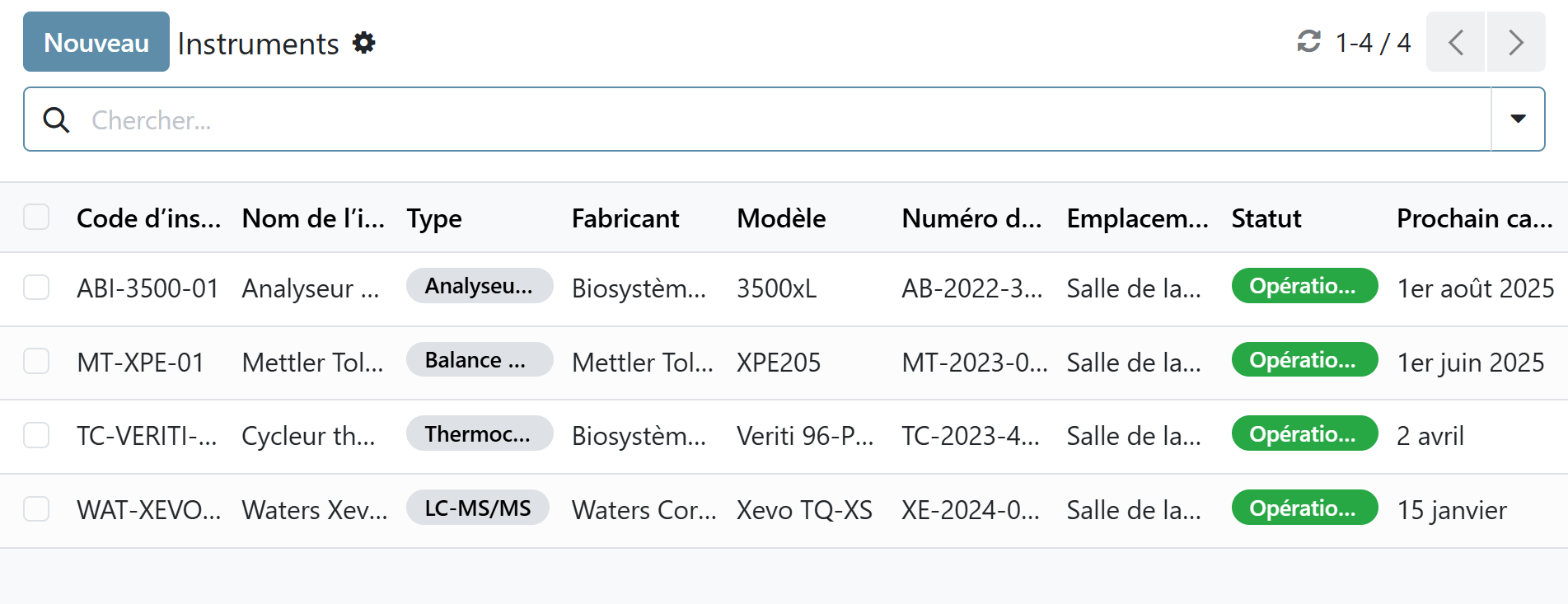Check the ABI-3500-01 row checkbox
This screenshot has width=1568, height=604.
click(x=36, y=288)
